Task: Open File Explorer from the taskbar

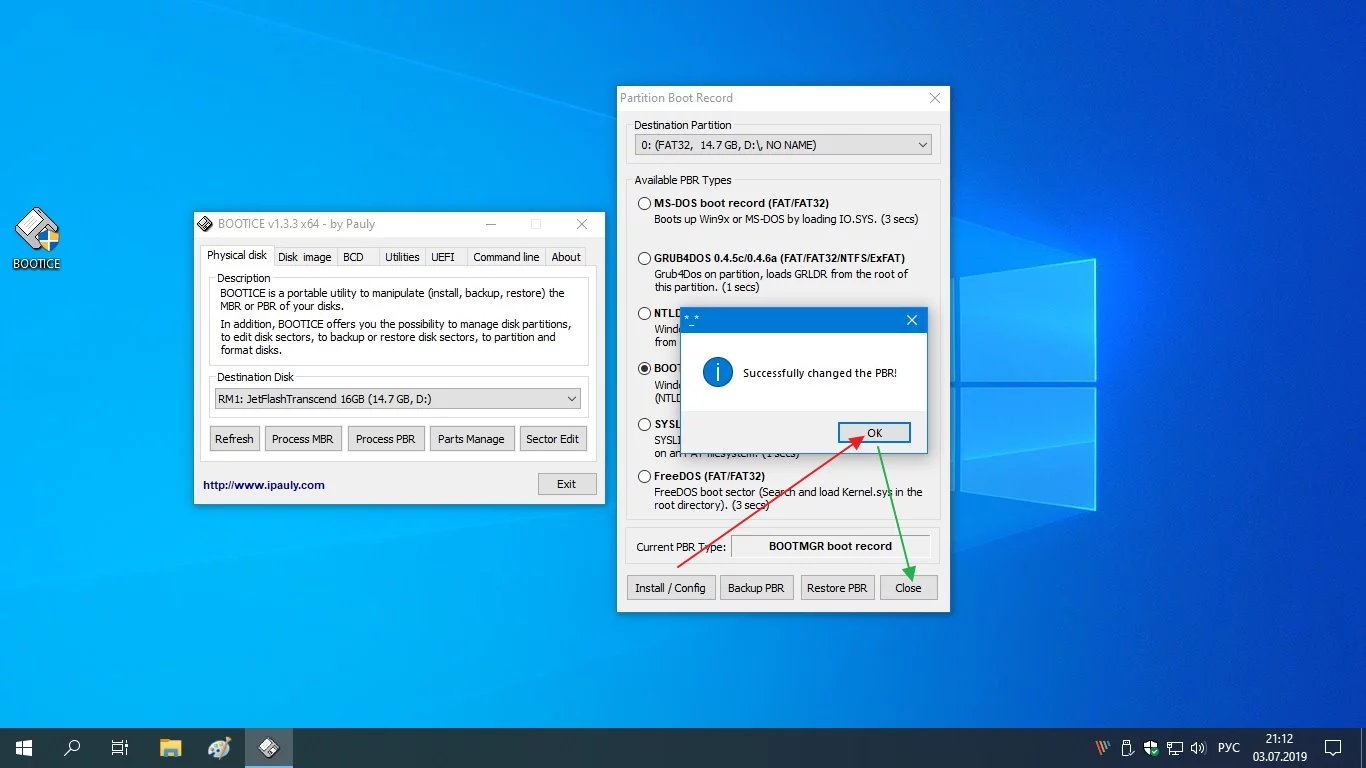Action: click(171, 747)
